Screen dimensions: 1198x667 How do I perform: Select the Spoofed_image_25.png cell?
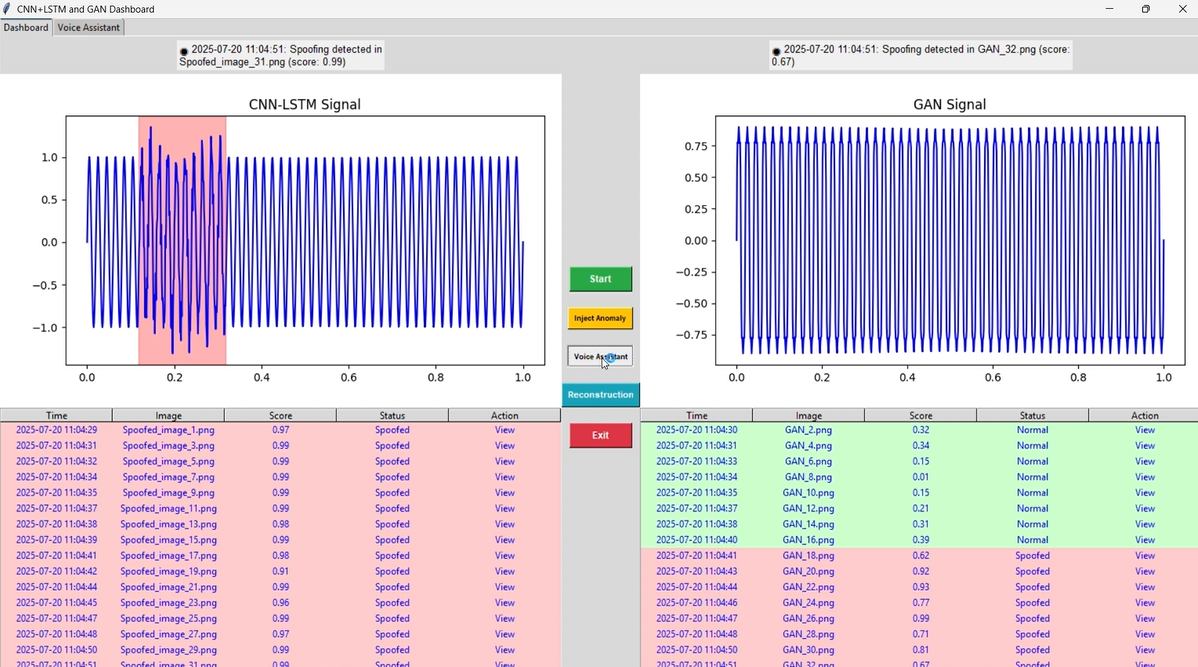168,619
